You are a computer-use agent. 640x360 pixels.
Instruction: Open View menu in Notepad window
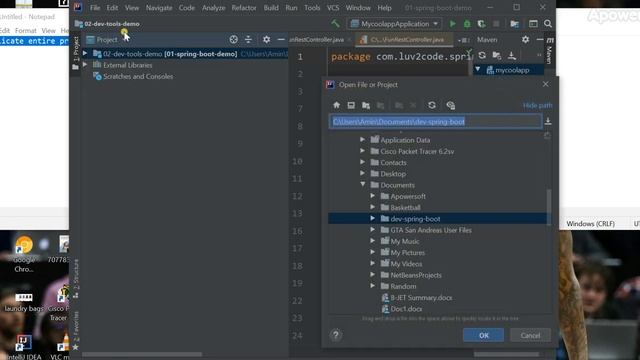pyautogui.click(x=48, y=31)
